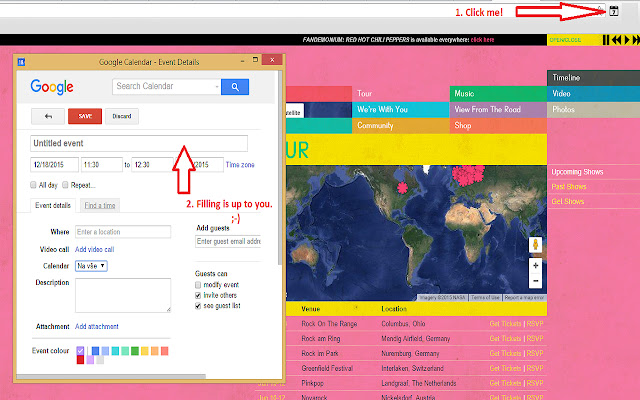The image size is (640, 400).
Task: Uncheck the invite others option
Action: 199,297
